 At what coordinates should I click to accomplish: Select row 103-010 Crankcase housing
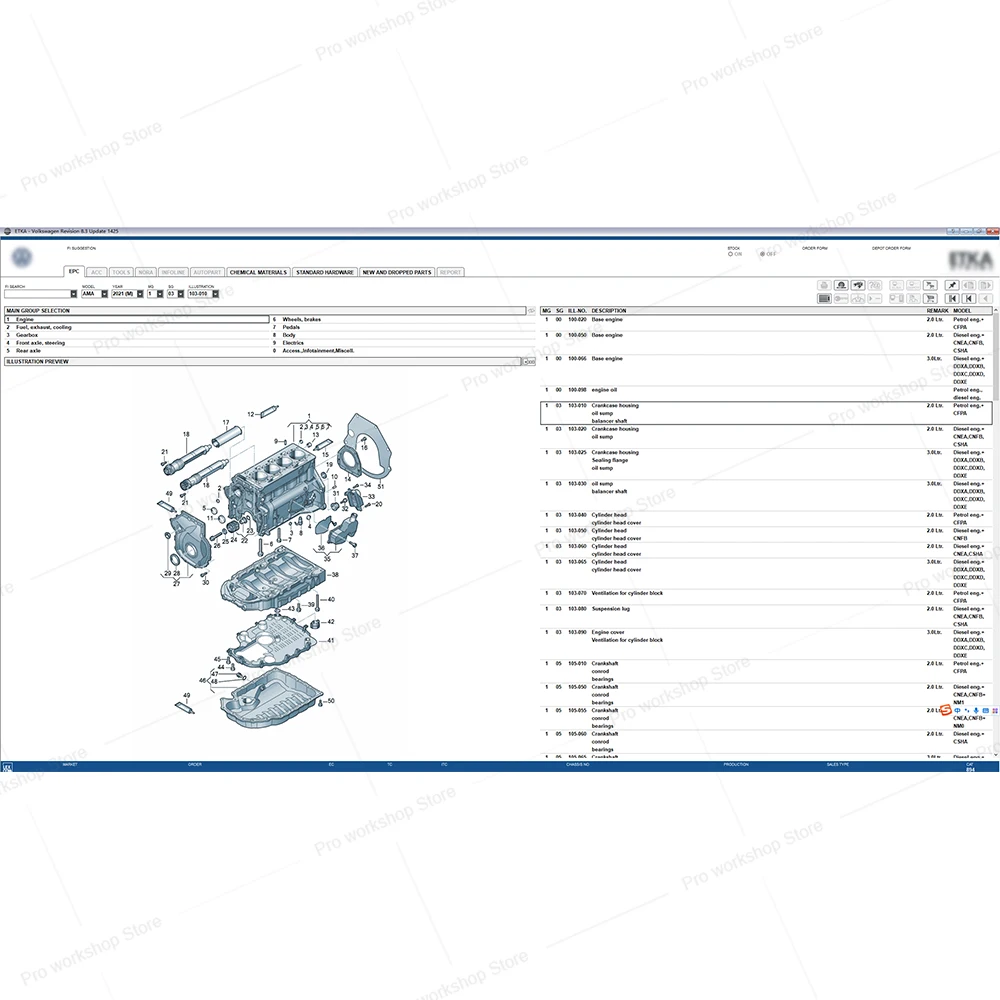pos(766,413)
